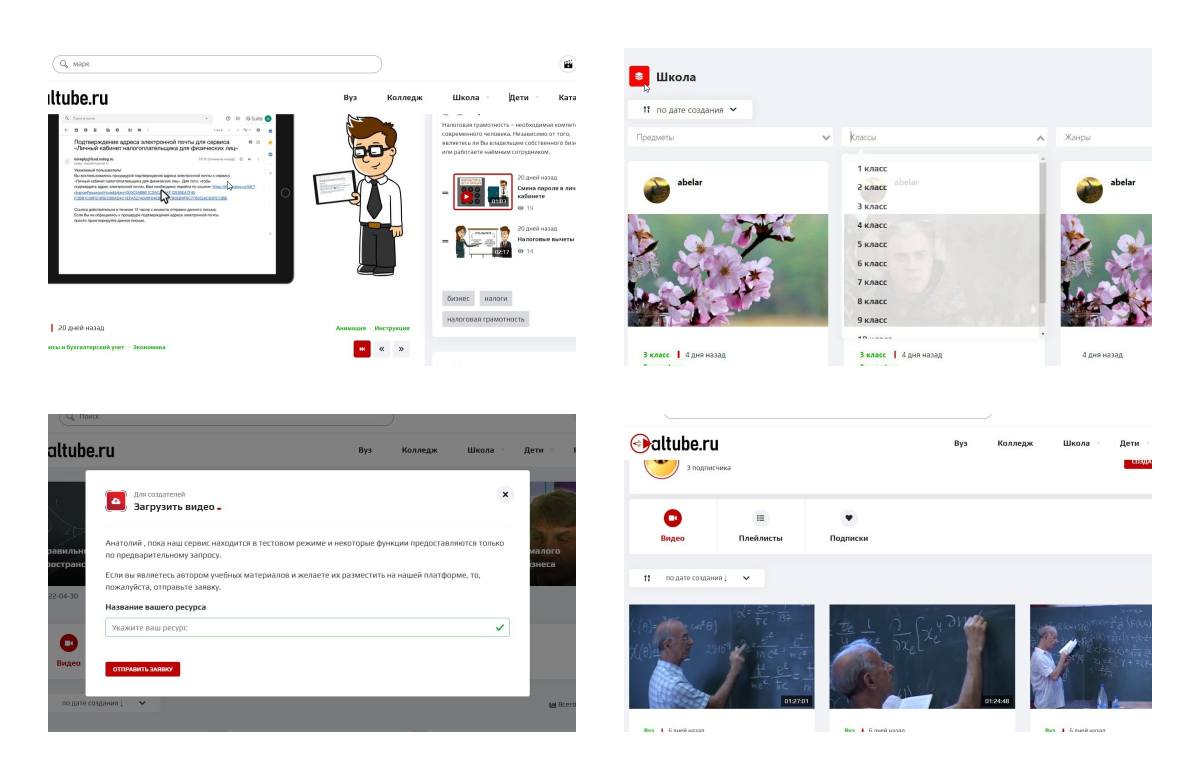
Task: Collapse the Классы dropdown using its arrow
Action: coord(1039,138)
